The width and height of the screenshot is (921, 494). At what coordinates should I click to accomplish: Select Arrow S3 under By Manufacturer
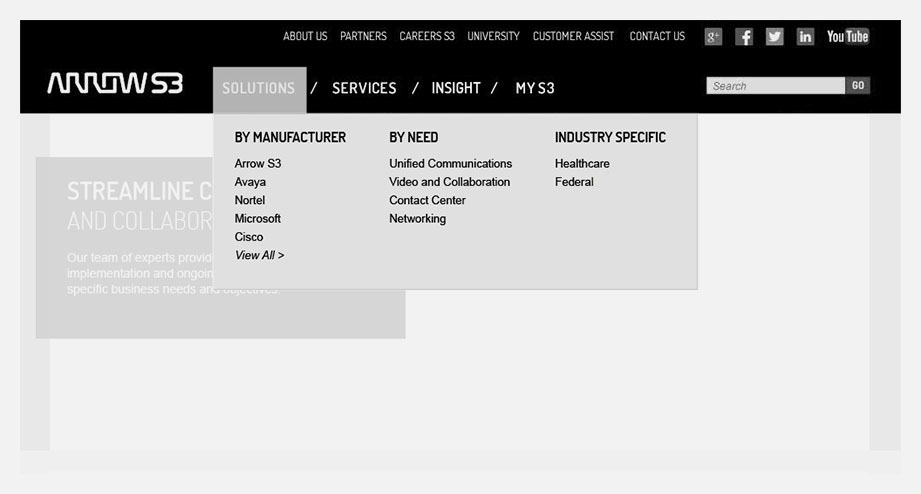pyautogui.click(x=258, y=164)
